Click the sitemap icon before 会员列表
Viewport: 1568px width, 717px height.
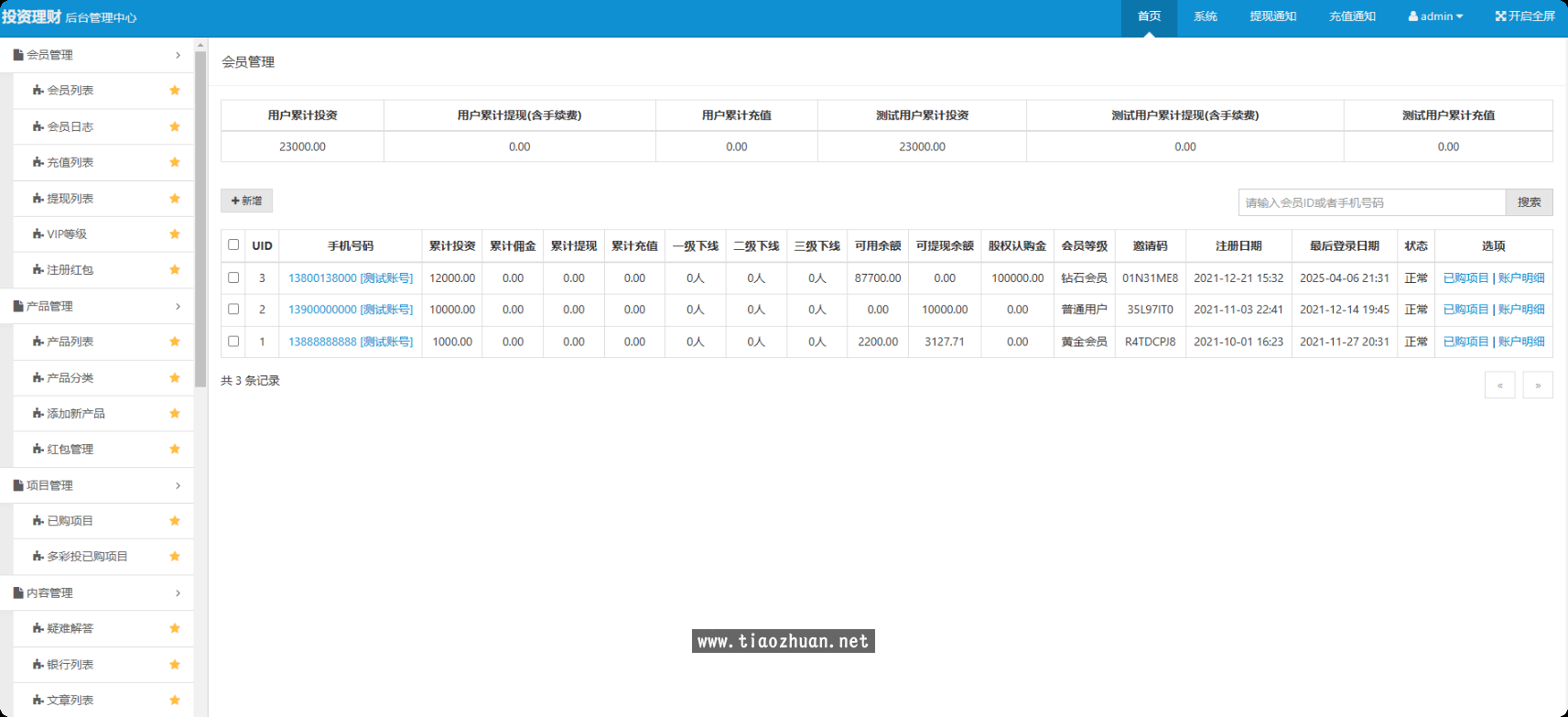point(38,90)
